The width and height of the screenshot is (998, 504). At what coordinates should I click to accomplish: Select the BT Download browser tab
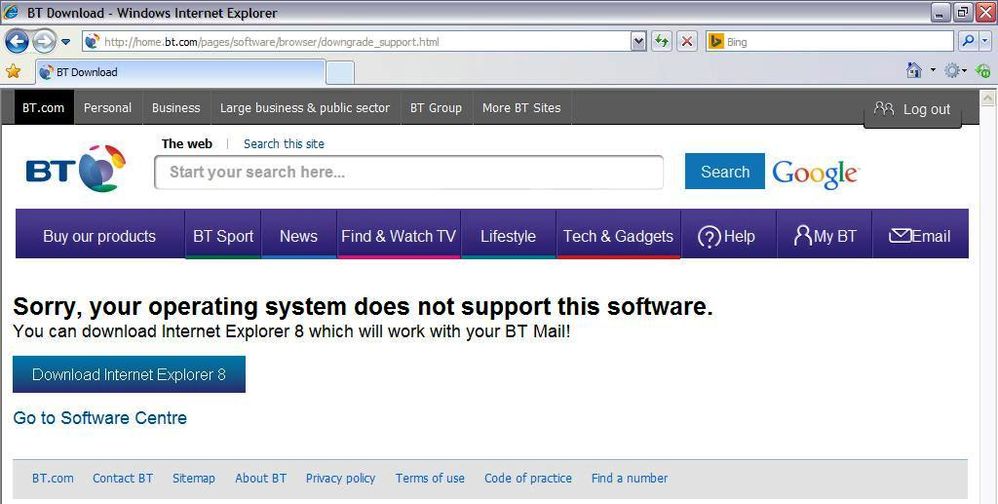[x=181, y=73]
